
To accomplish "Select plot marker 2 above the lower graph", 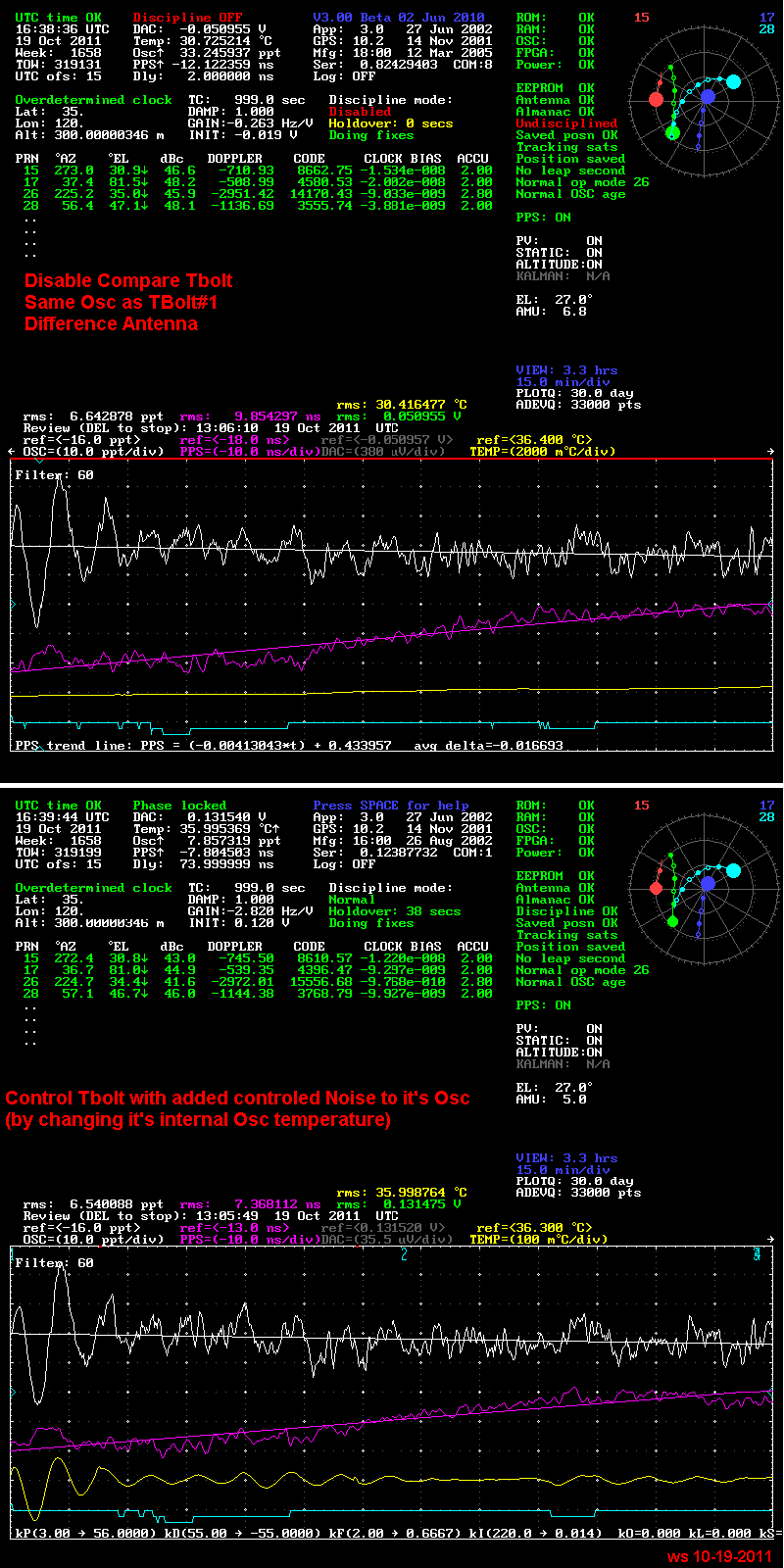I will coord(404,1254).
